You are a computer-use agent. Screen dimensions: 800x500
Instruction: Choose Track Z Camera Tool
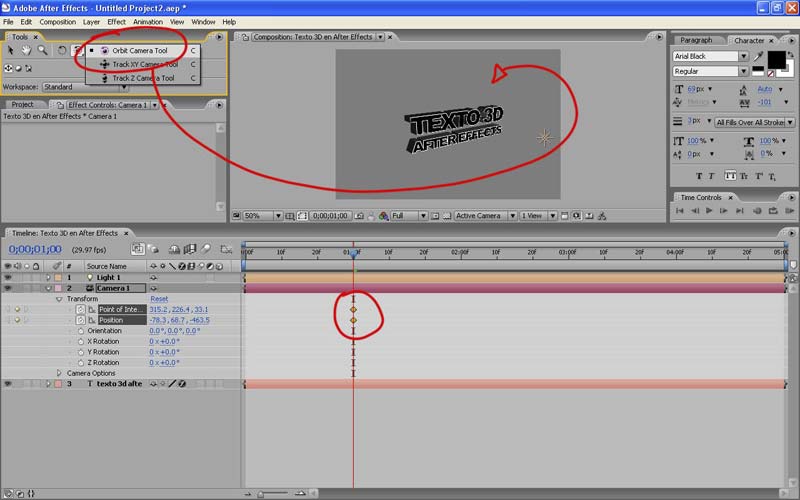coord(143,78)
